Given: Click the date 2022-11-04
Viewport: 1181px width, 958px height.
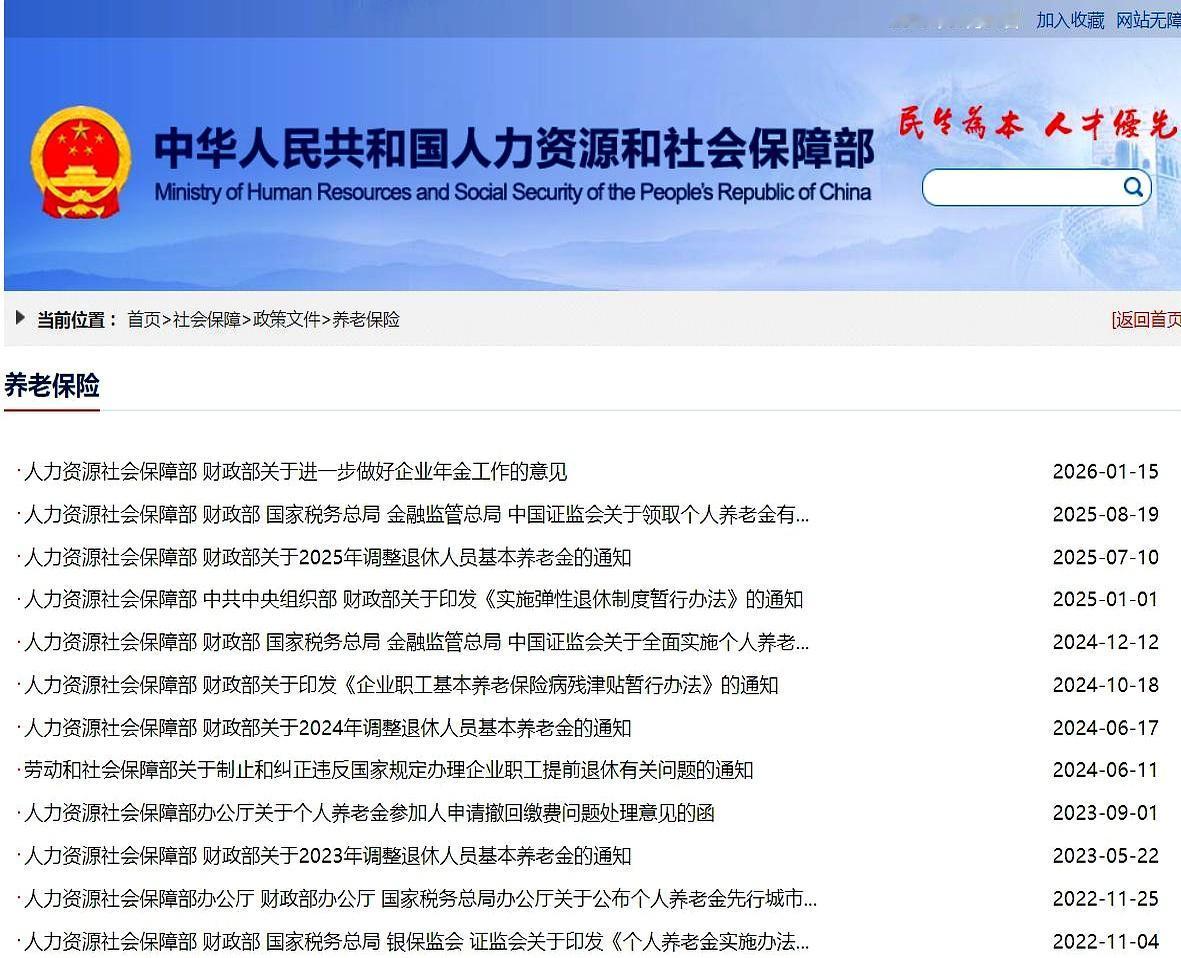Looking at the screenshot, I should pyautogui.click(x=1105, y=941).
